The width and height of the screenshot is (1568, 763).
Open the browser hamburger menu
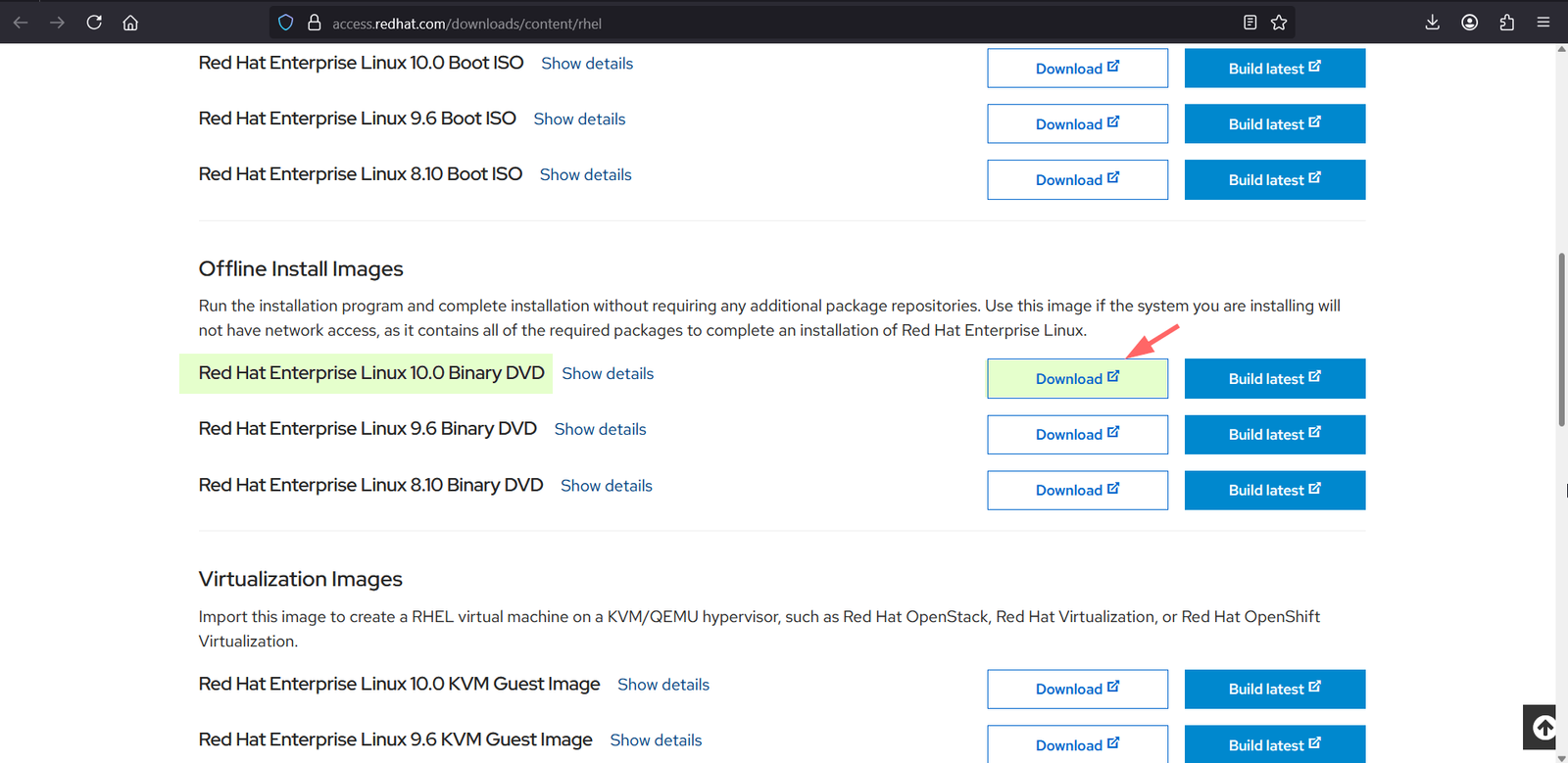1543,23
